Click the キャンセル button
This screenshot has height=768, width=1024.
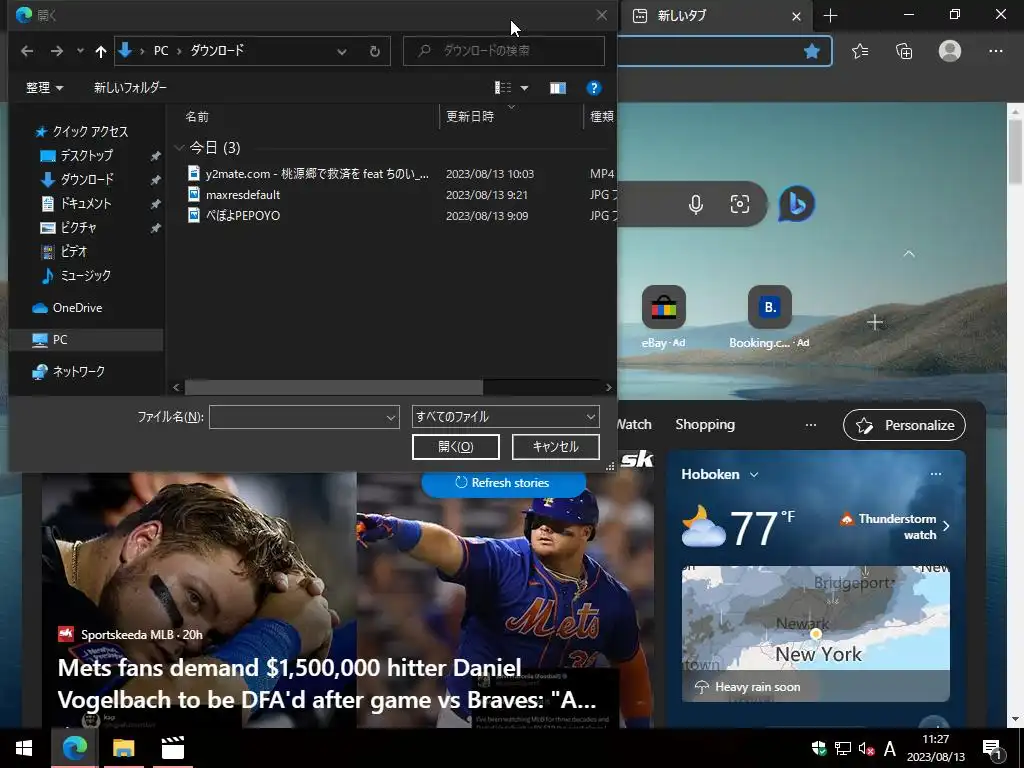(x=556, y=447)
